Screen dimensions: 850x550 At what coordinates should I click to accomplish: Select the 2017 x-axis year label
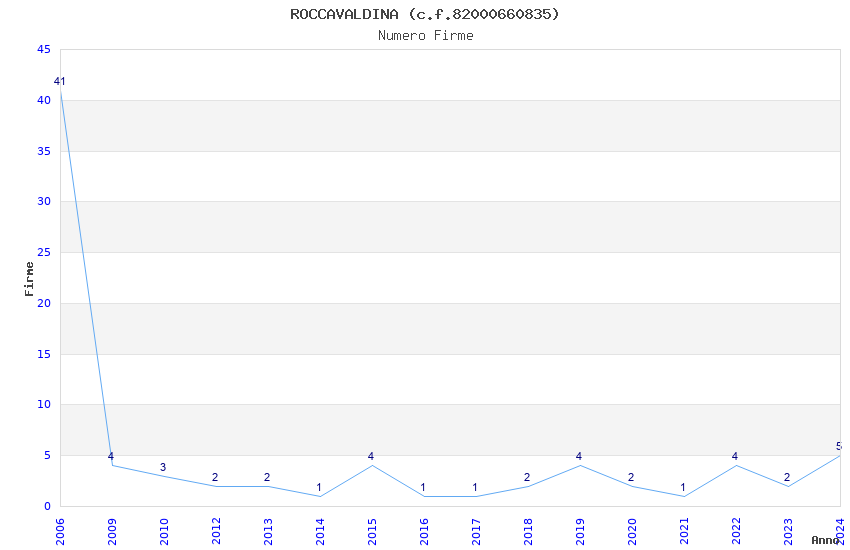click(476, 531)
